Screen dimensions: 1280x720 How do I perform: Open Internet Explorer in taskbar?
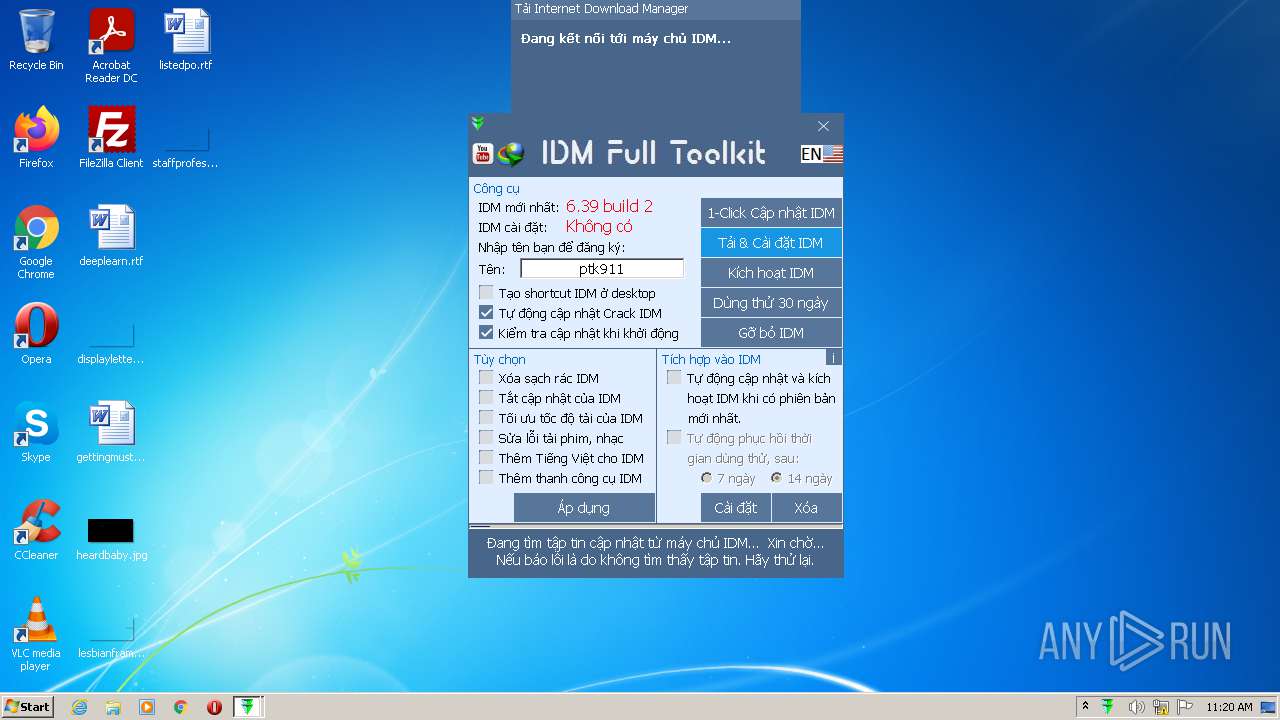point(79,707)
